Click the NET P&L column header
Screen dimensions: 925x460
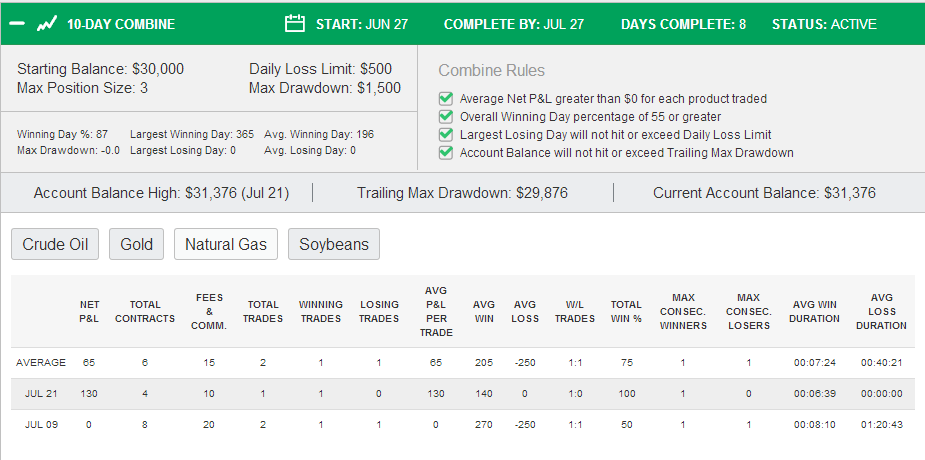click(x=90, y=311)
